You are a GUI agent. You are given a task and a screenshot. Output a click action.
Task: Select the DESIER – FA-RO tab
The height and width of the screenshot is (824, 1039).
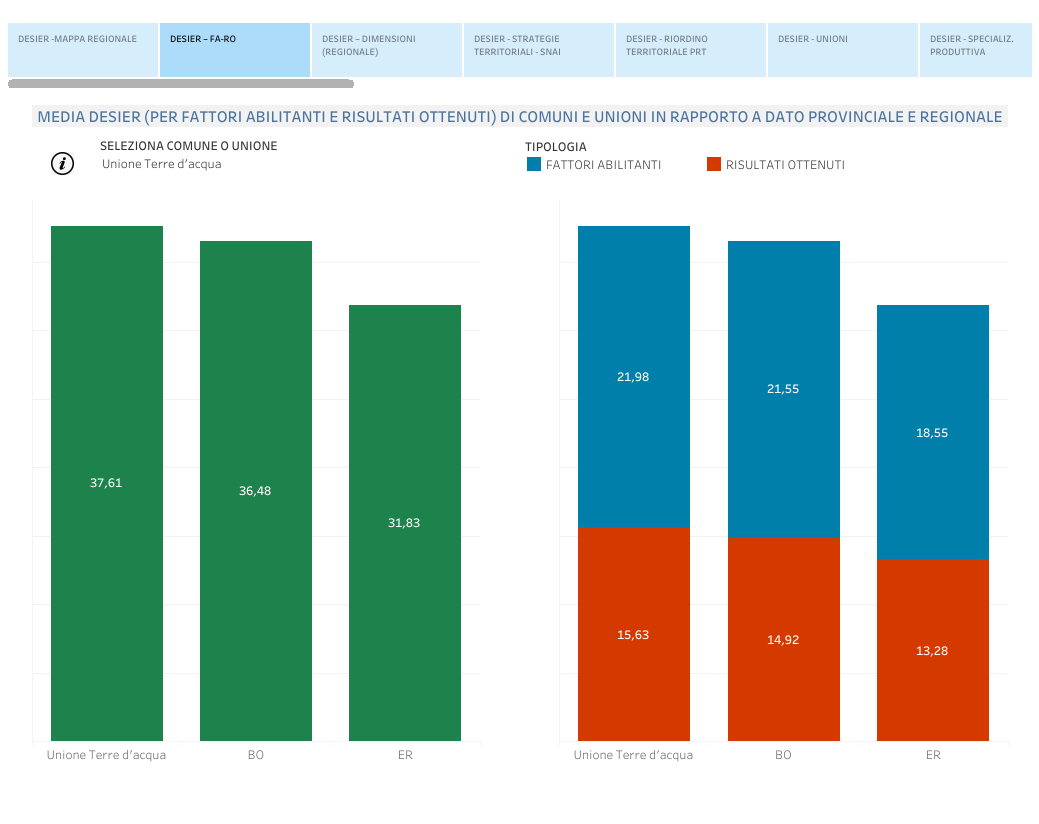pos(235,50)
